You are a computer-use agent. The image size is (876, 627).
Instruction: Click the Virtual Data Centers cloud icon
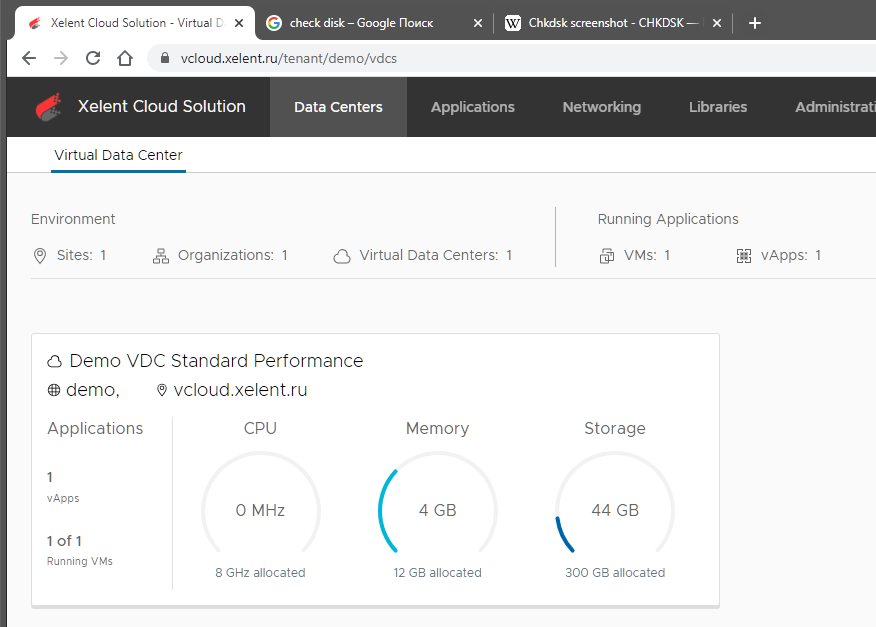[x=342, y=256]
